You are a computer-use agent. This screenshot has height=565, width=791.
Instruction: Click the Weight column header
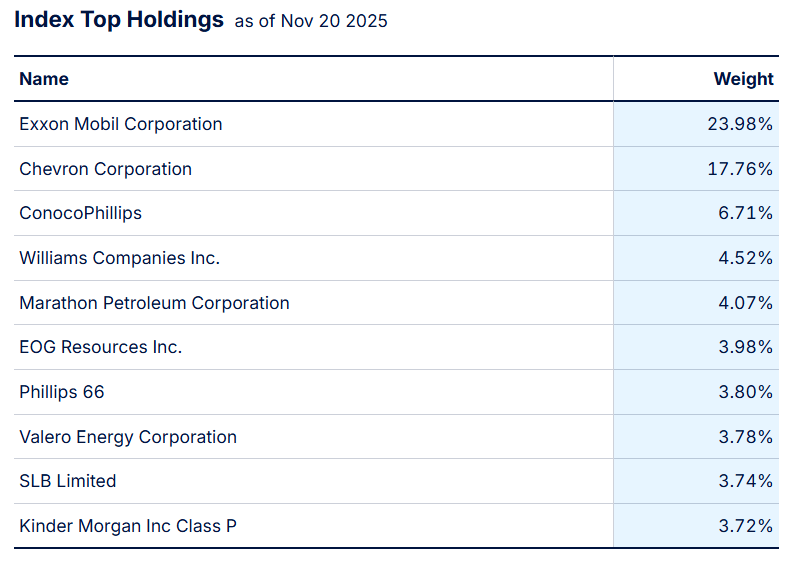point(743,79)
